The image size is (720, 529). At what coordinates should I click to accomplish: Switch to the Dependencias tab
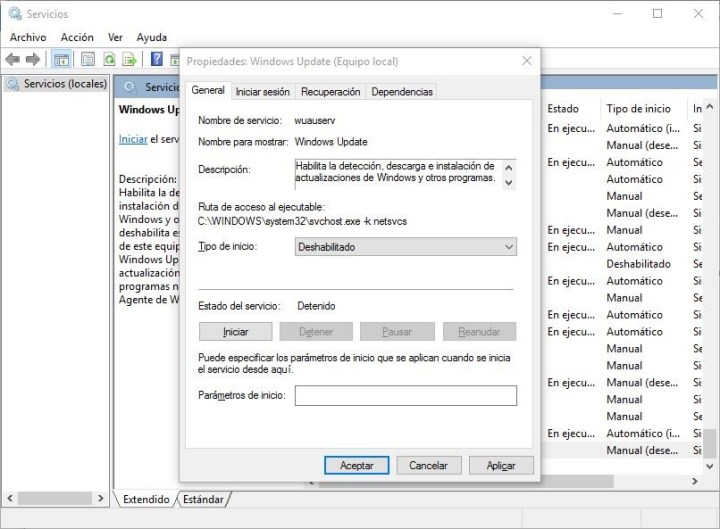click(402, 92)
